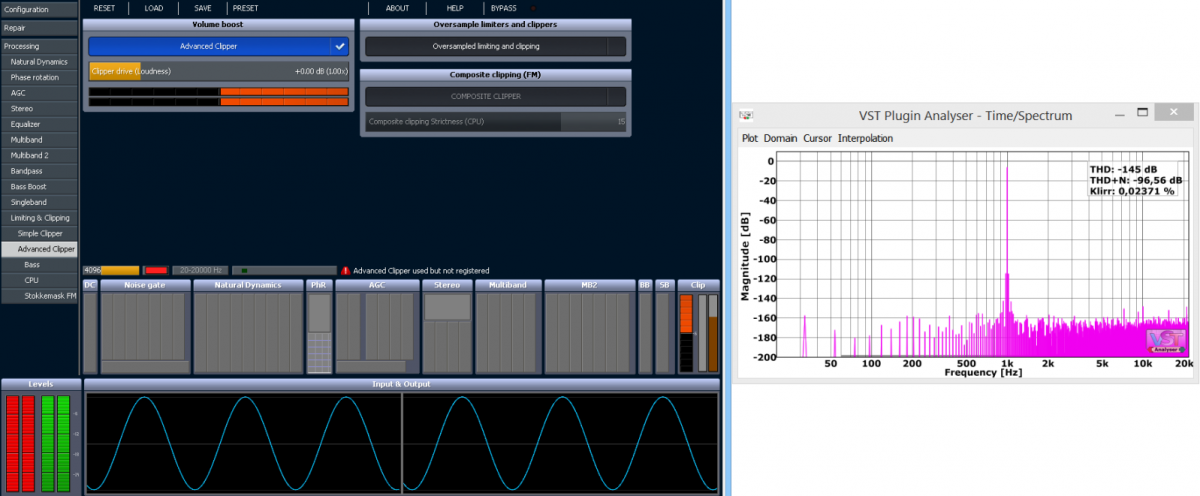Select Phase rotation in sidebar
This screenshot has height=496, width=1200.
(38, 77)
